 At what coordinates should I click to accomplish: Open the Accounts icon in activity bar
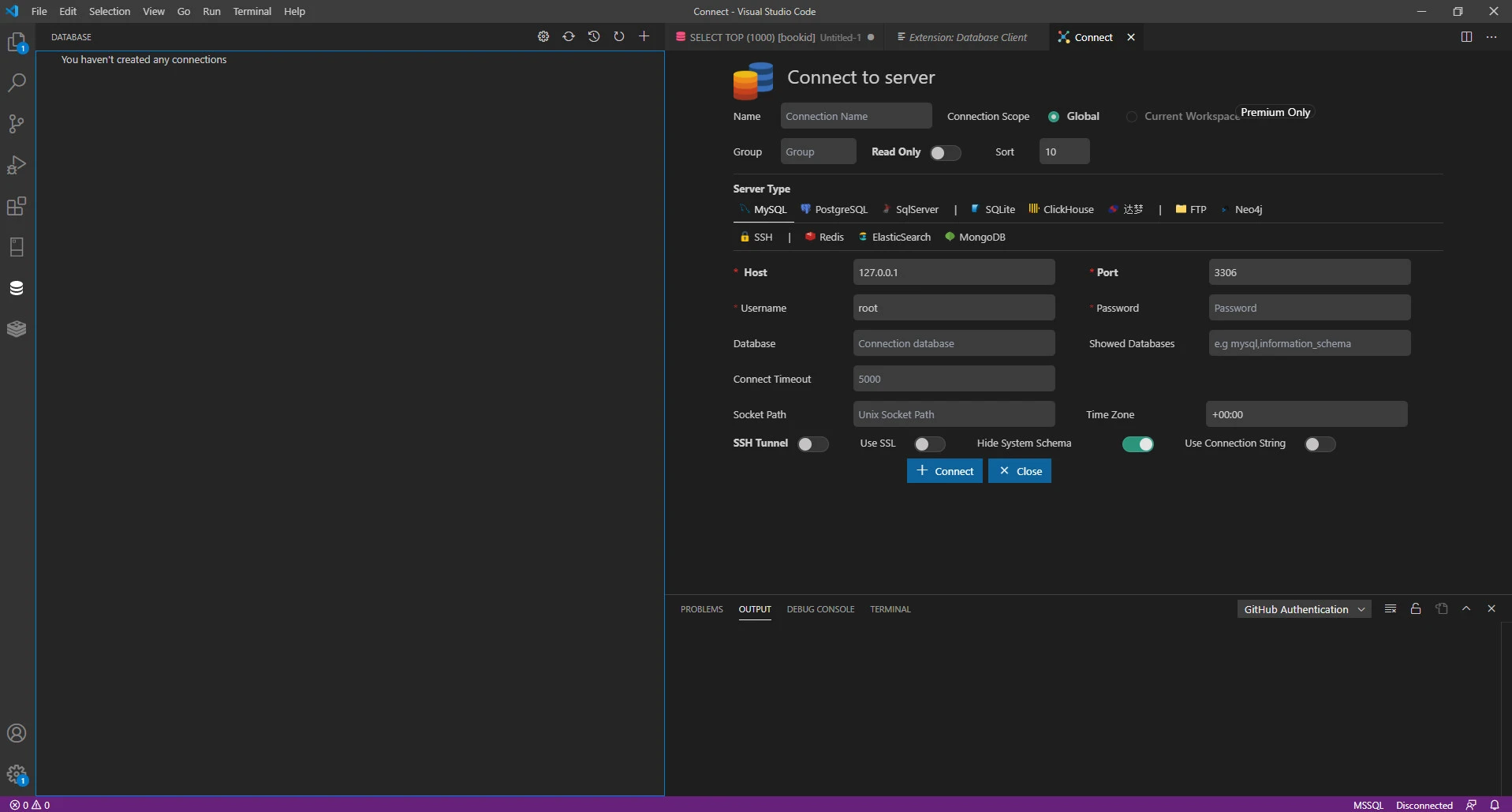[17, 733]
